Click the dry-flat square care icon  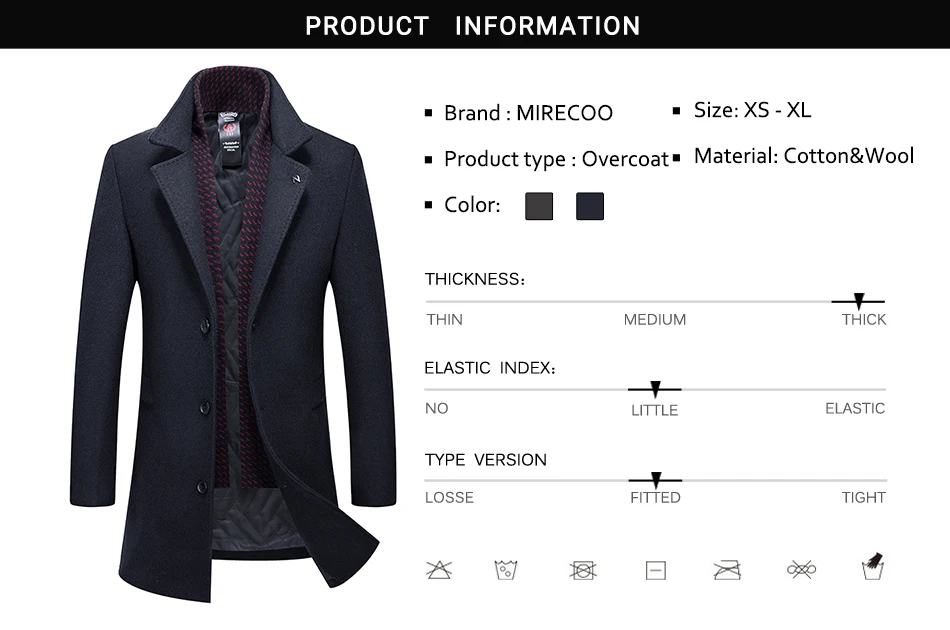tap(656, 570)
